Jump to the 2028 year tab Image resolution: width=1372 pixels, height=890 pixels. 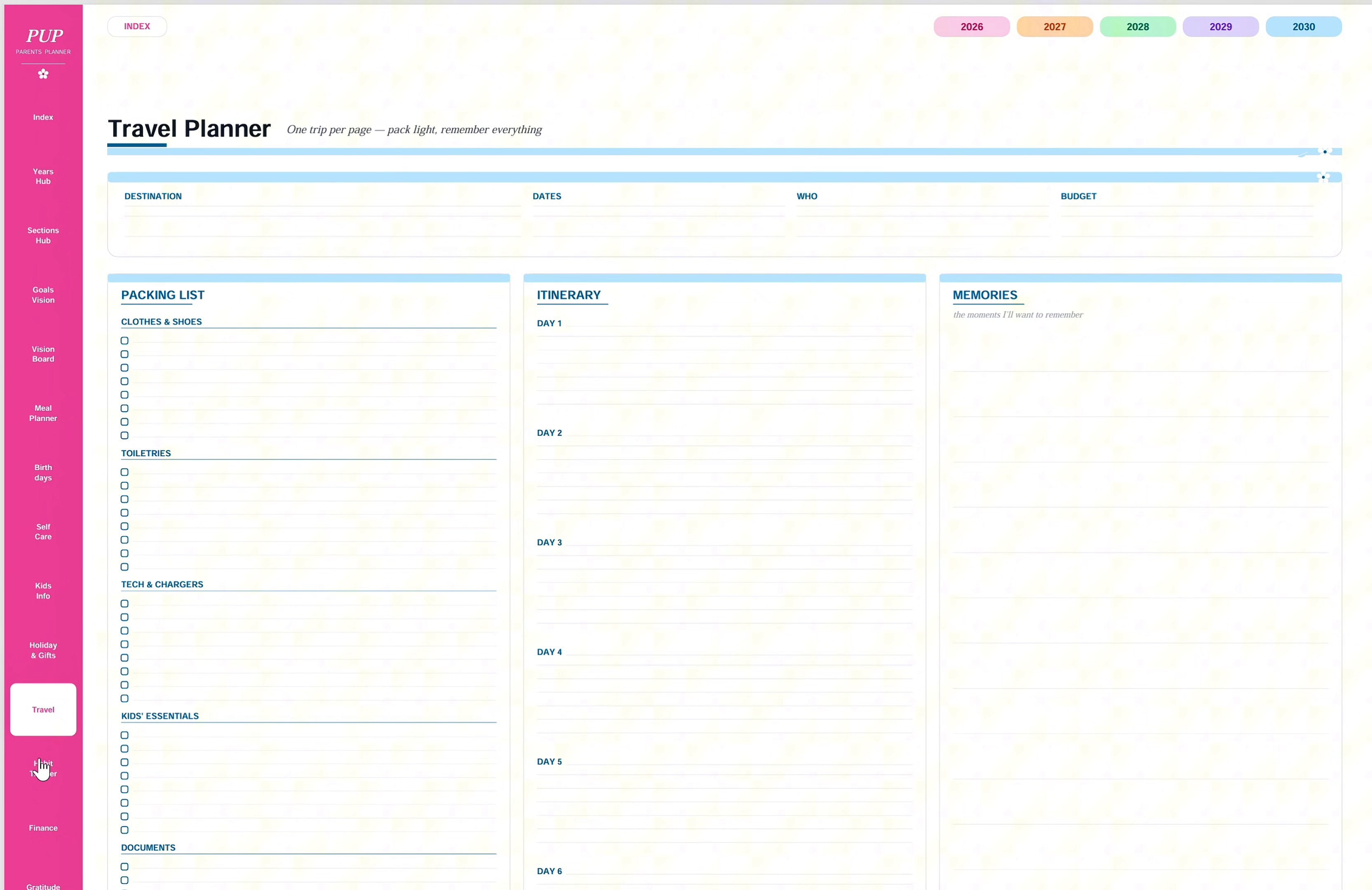(x=1137, y=26)
